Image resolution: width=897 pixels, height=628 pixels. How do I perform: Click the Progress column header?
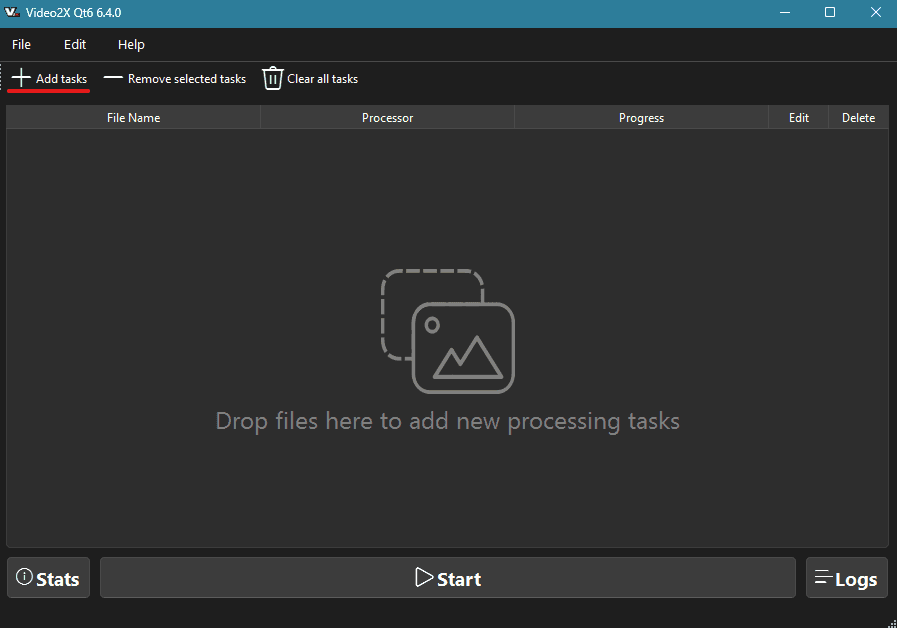(x=641, y=118)
